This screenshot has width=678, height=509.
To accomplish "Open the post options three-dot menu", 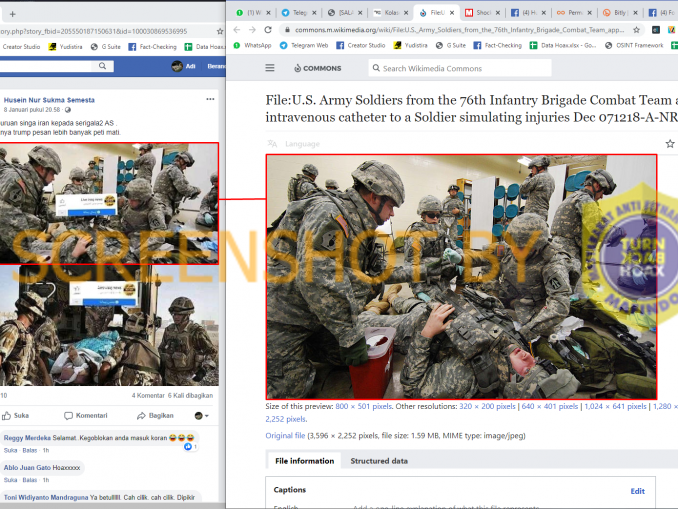I will [210, 99].
